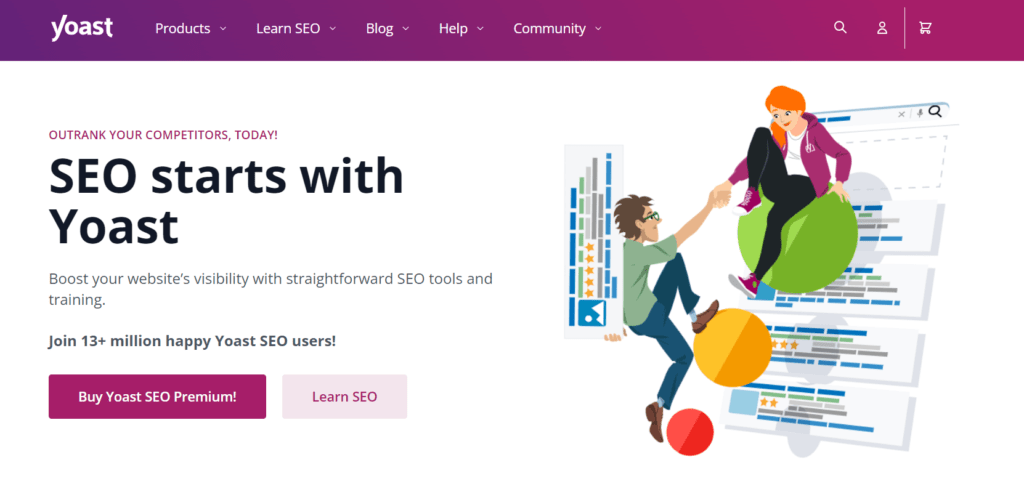Click the Yoast logo
This screenshot has width=1024, height=481.
coord(82,28)
